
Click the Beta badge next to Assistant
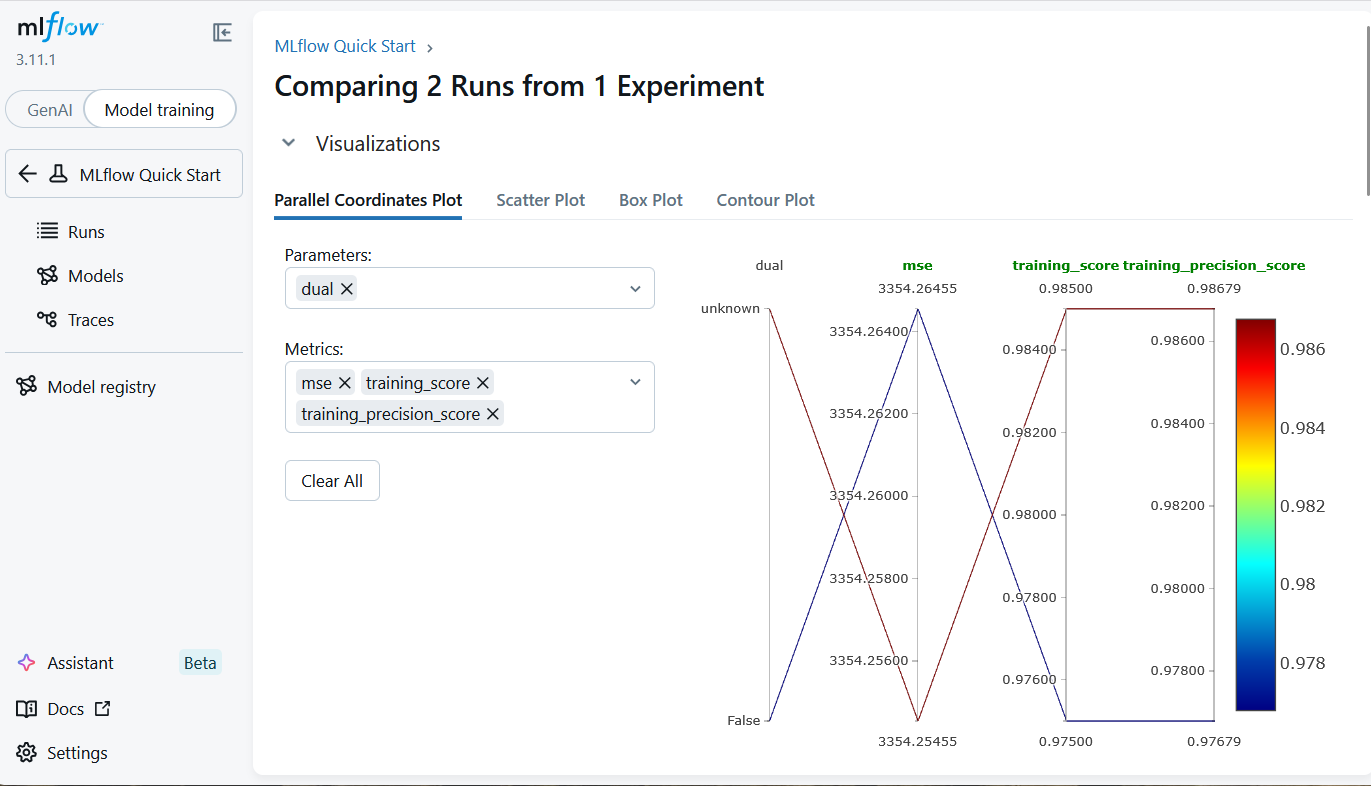click(200, 662)
